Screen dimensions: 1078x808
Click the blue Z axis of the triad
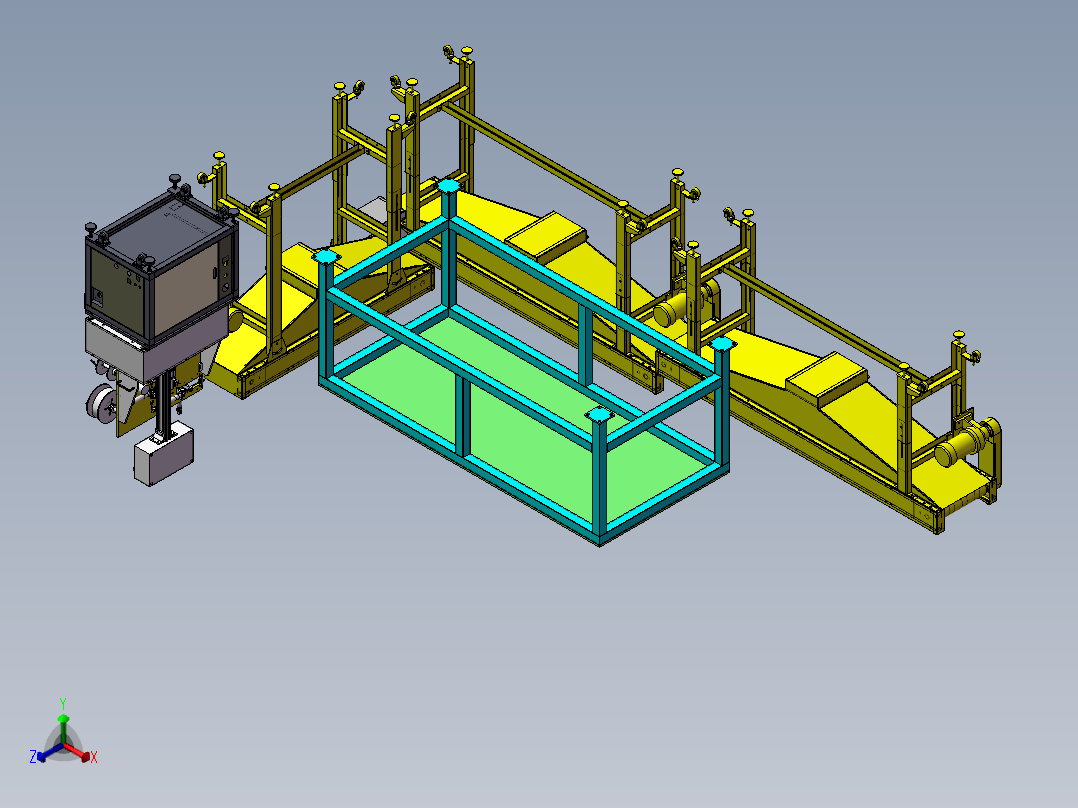pos(50,752)
